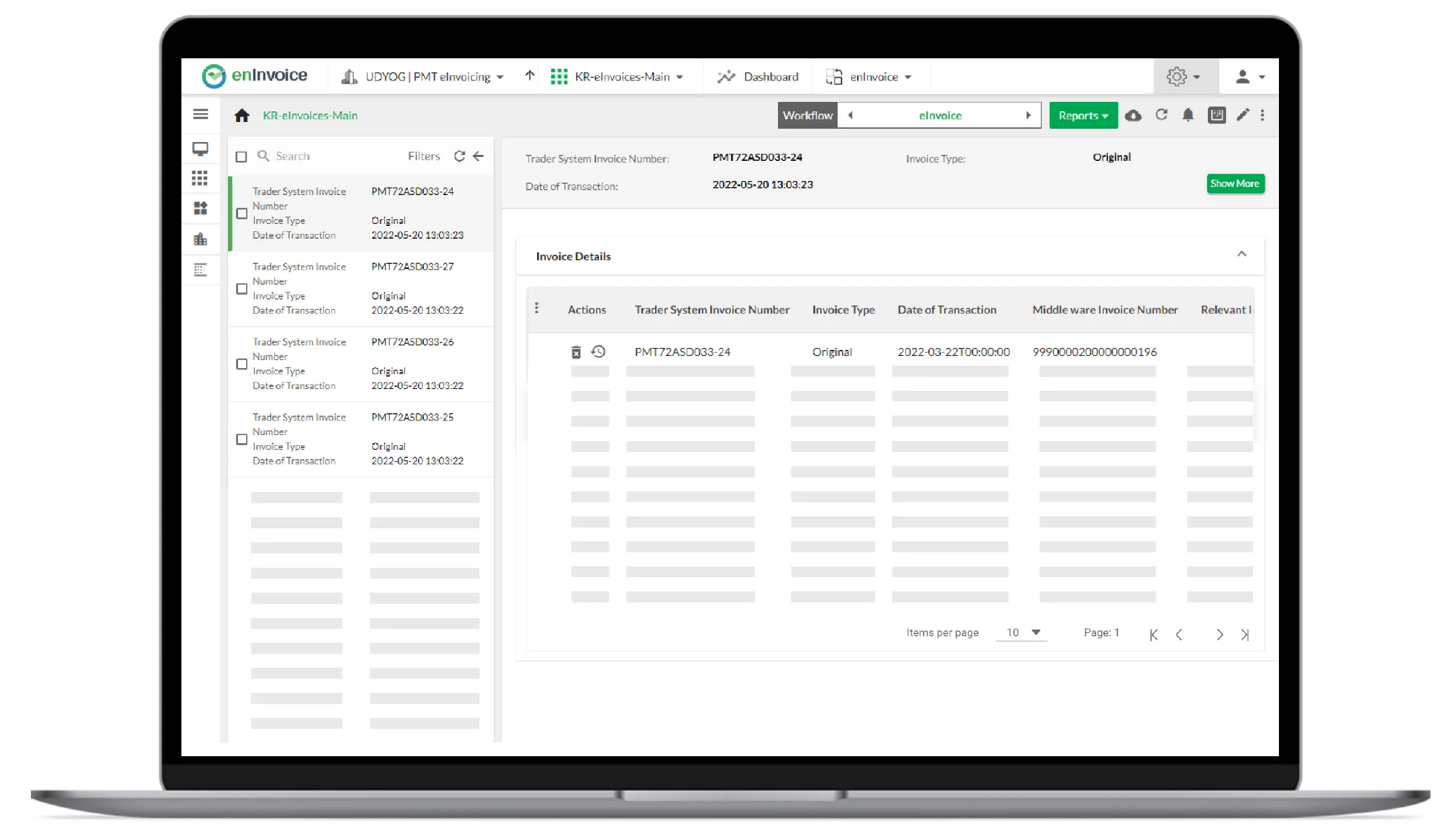Collapse the Invoice Details panel
This screenshot has height=838, width=1456.
coord(1242,254)
